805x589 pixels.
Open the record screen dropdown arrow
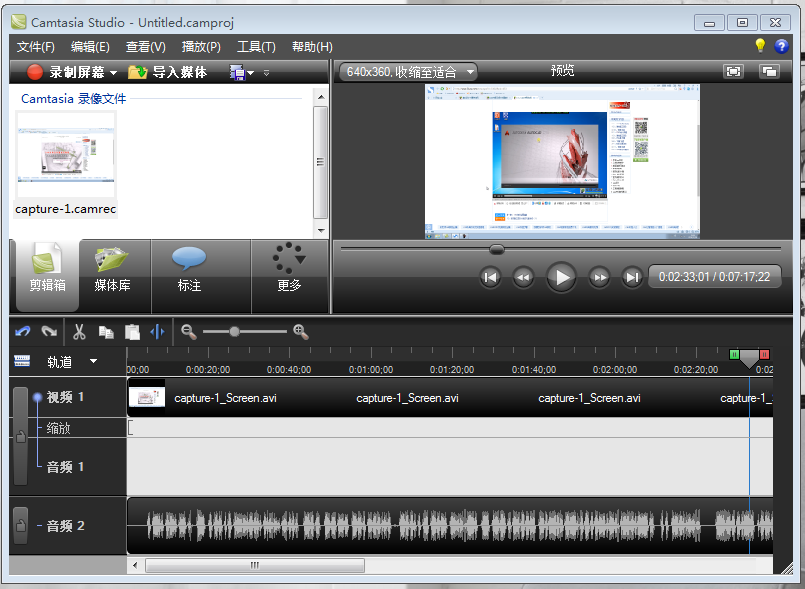click(113, 73)
